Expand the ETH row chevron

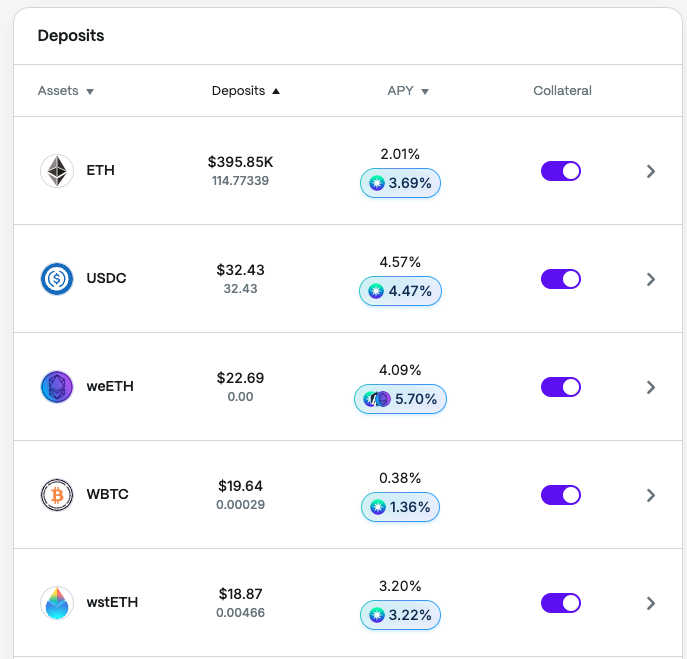pyautogui.click(x=651, y=171)
